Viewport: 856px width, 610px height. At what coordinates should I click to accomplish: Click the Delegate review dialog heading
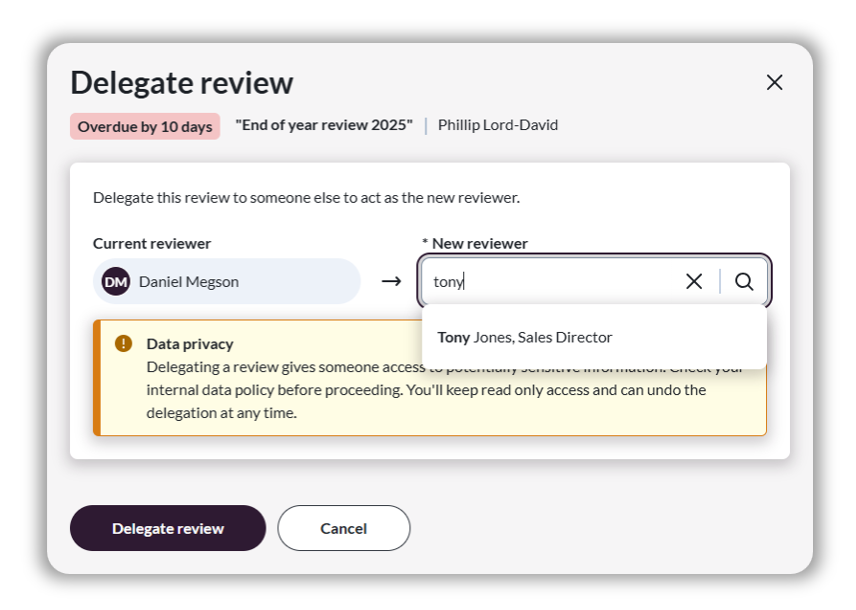(182, 83)
